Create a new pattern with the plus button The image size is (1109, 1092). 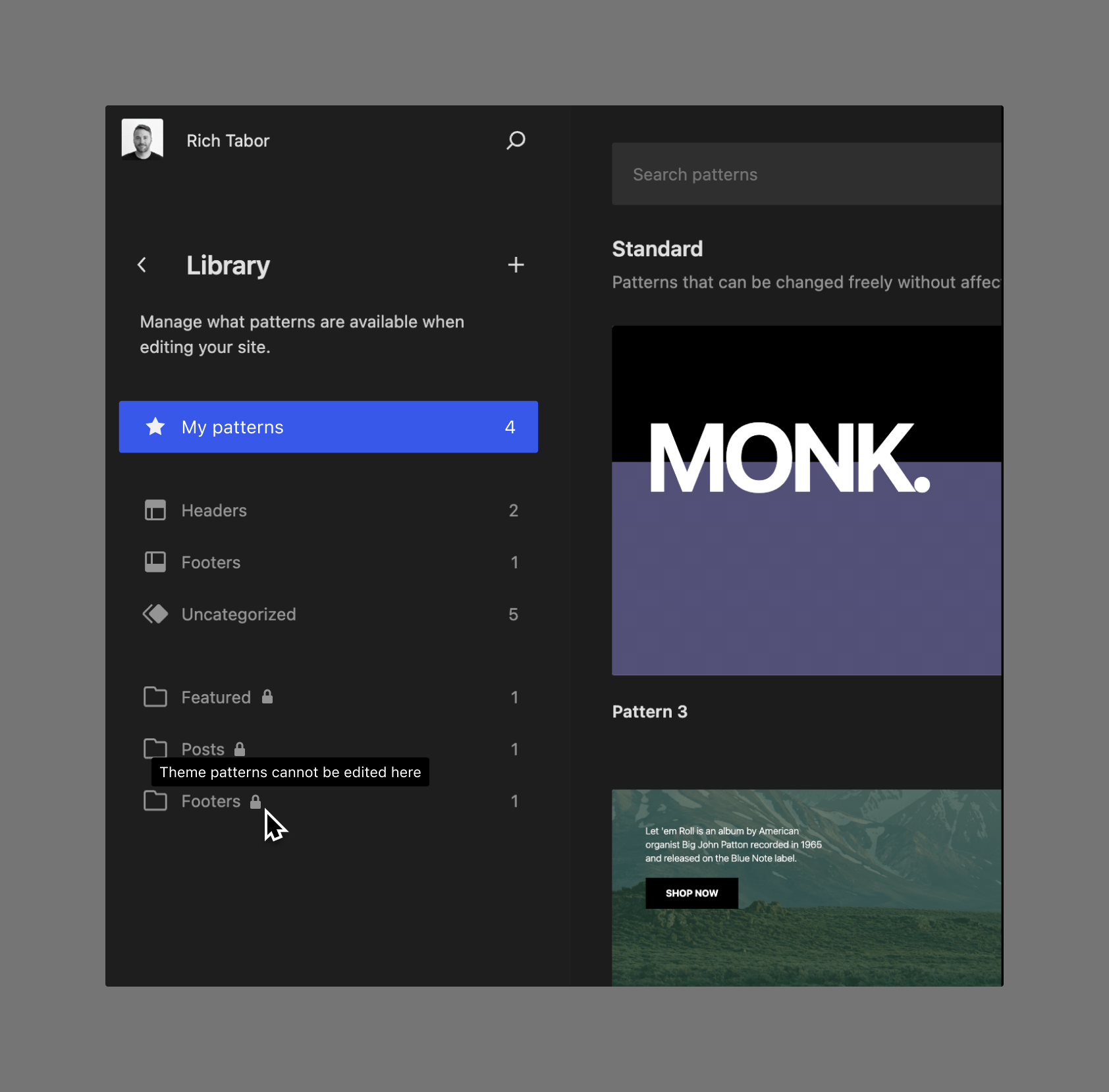[x=516, y=265]
